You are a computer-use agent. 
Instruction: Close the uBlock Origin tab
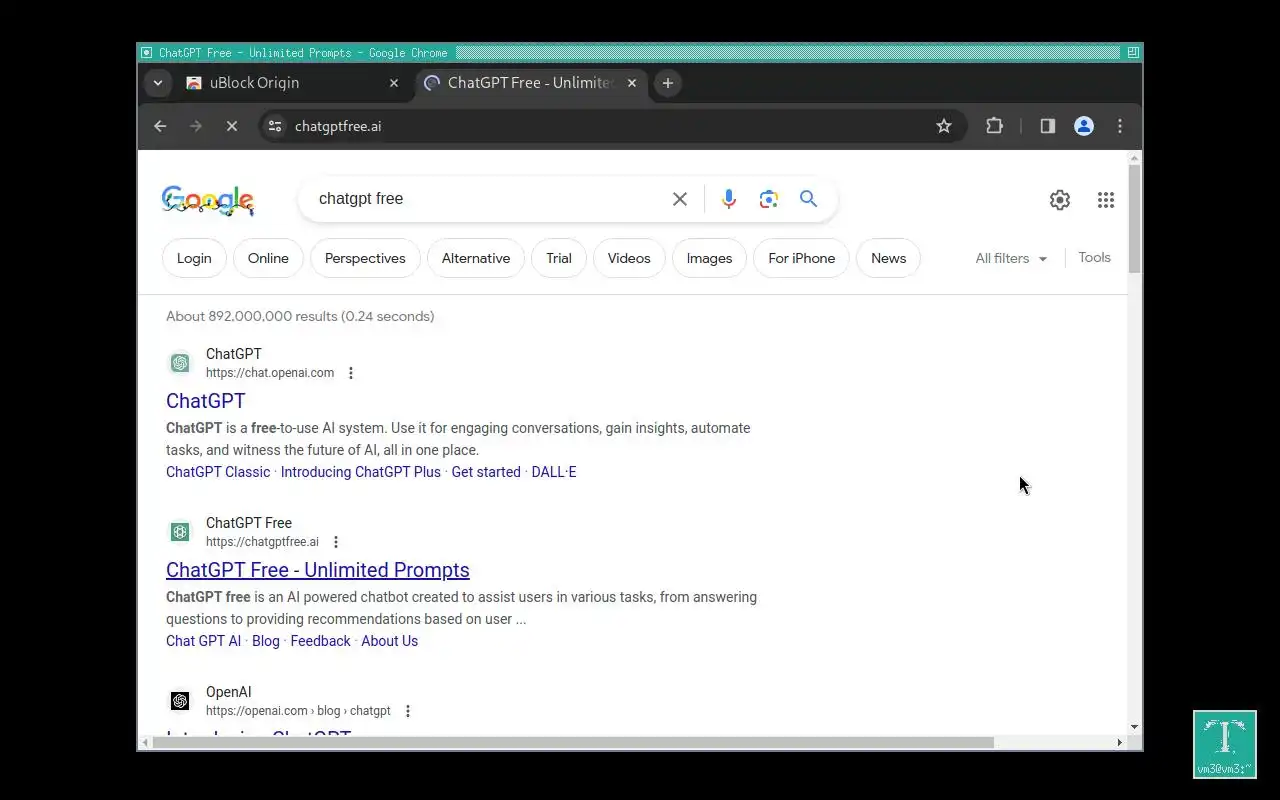(394, 83)
